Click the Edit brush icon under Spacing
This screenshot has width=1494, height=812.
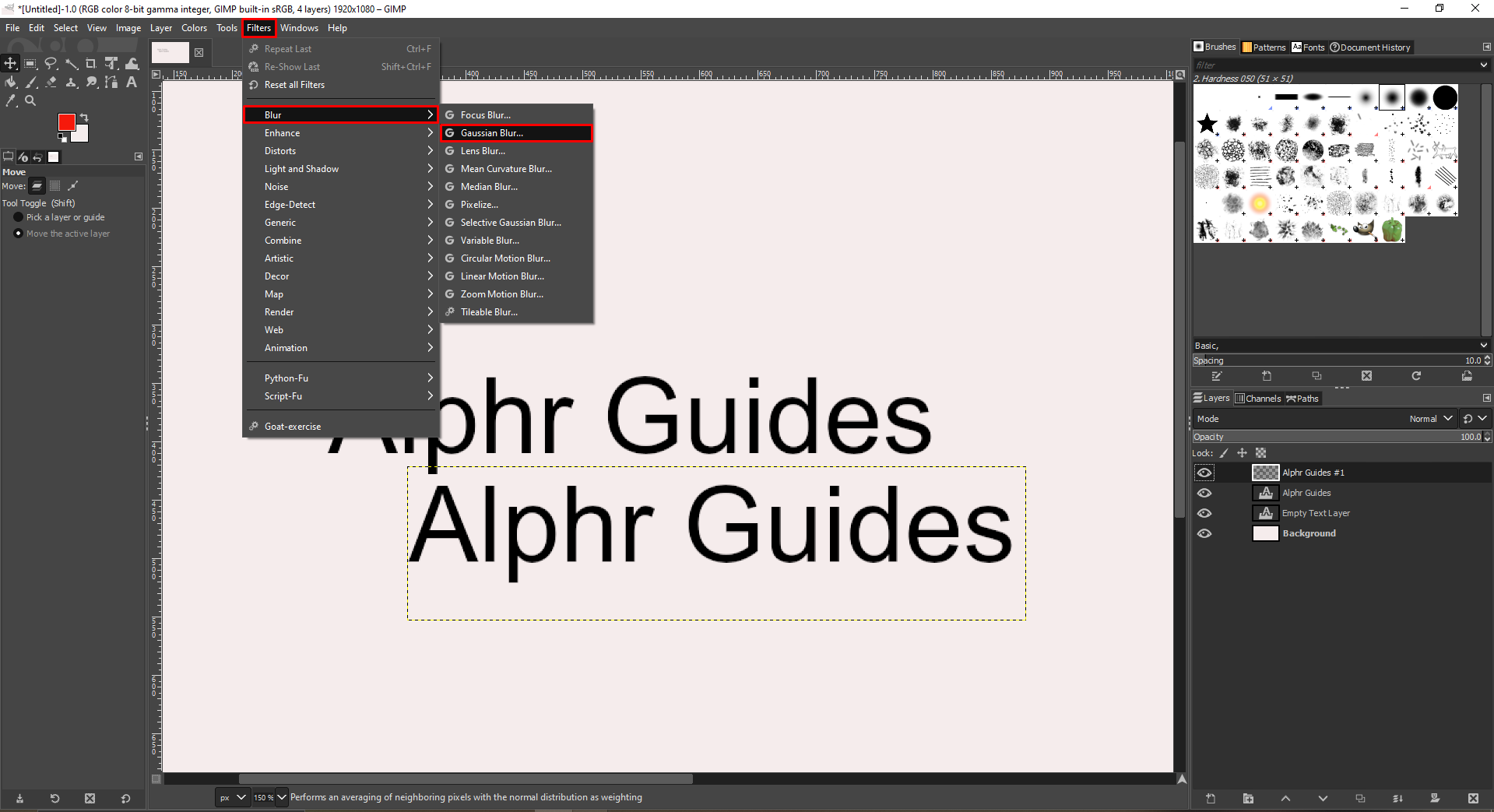pyautogui.click(x=1217, y=376)
